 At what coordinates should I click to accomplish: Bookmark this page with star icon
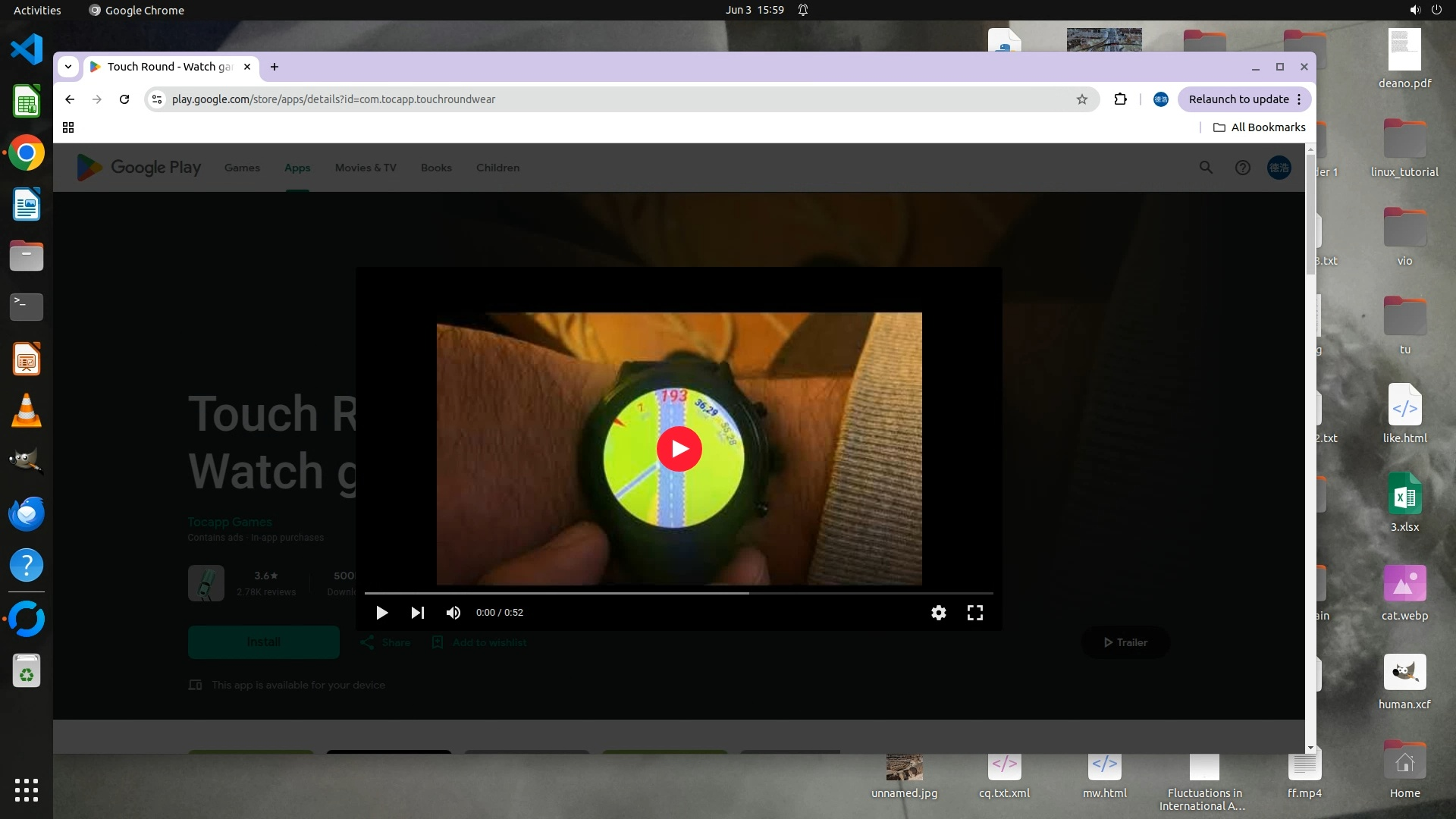point(1081,99)
